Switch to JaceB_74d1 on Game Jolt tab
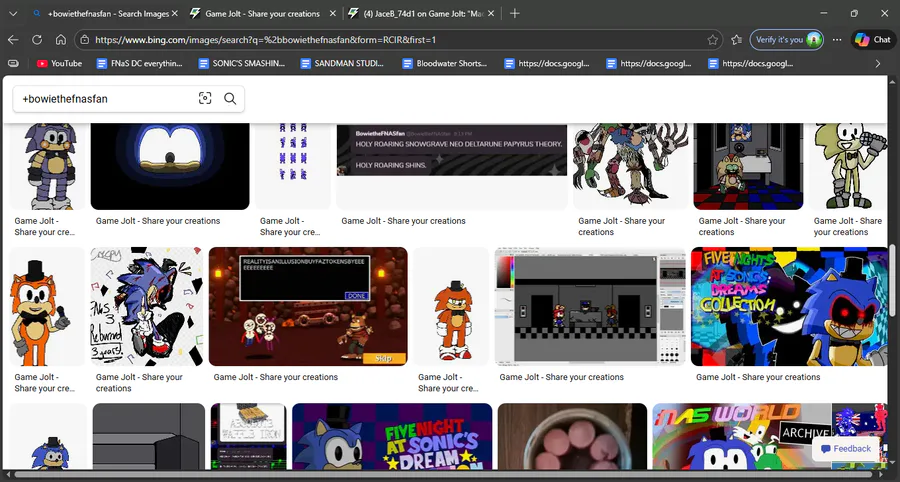The height and width of the screenshot is (482, 900). (x=422, y=13)
